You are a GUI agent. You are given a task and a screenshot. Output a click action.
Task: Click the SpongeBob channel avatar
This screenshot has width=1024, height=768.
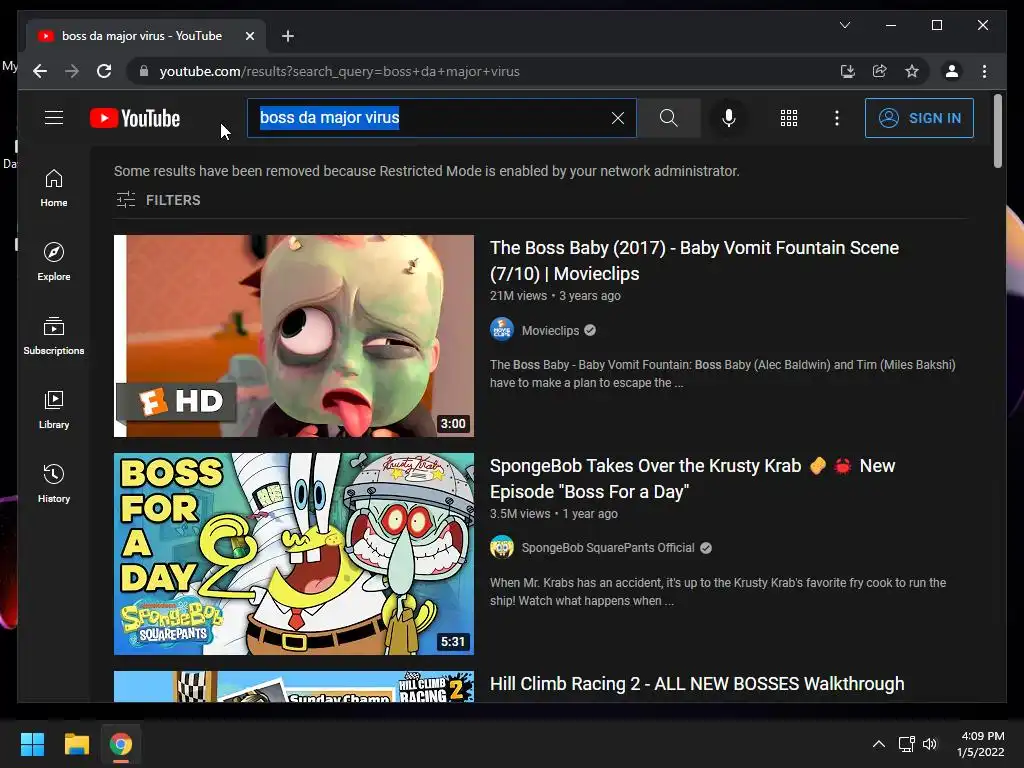point(502,547)
